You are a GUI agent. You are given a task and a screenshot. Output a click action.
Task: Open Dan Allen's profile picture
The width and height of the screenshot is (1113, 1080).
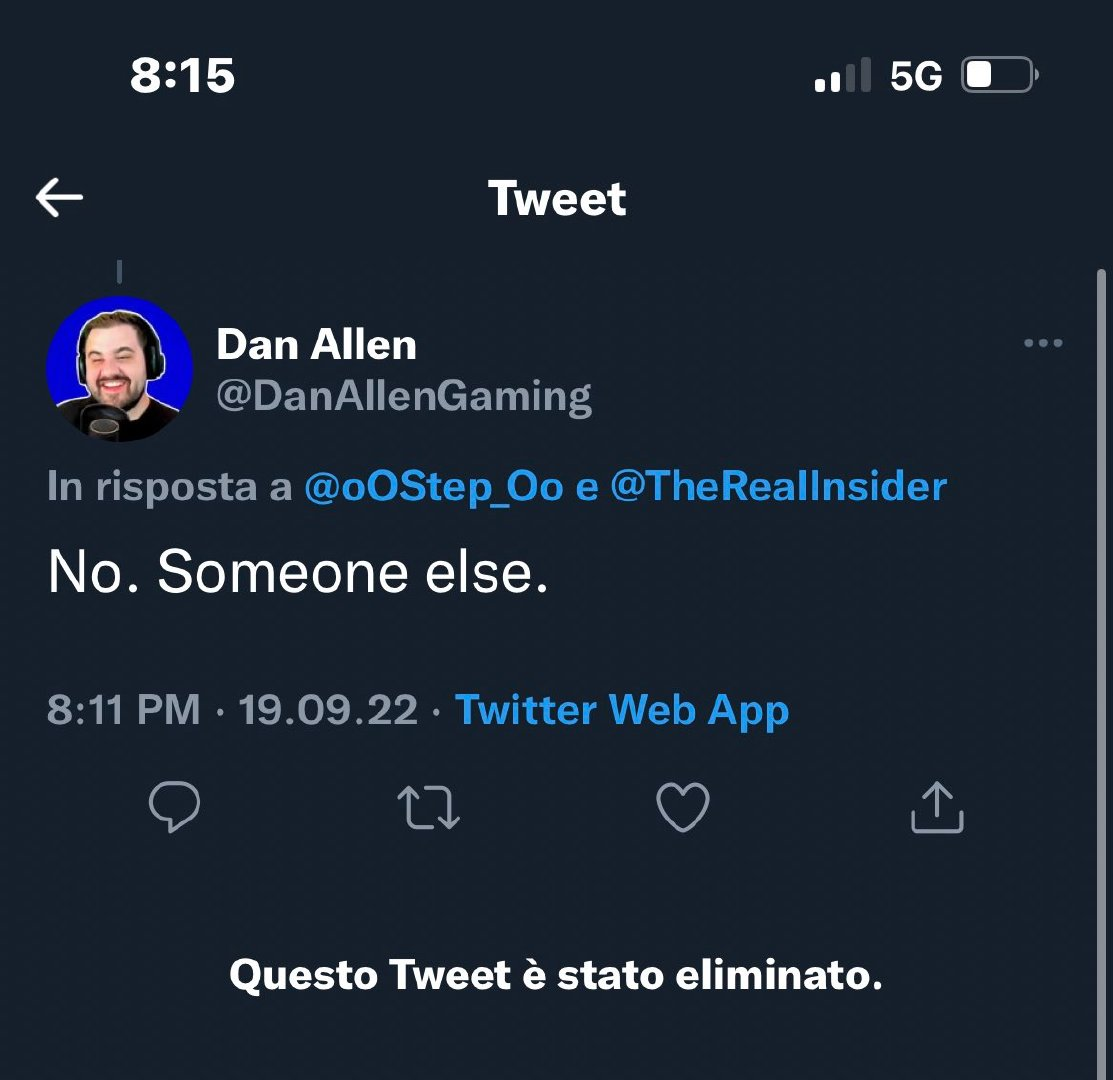120,370
